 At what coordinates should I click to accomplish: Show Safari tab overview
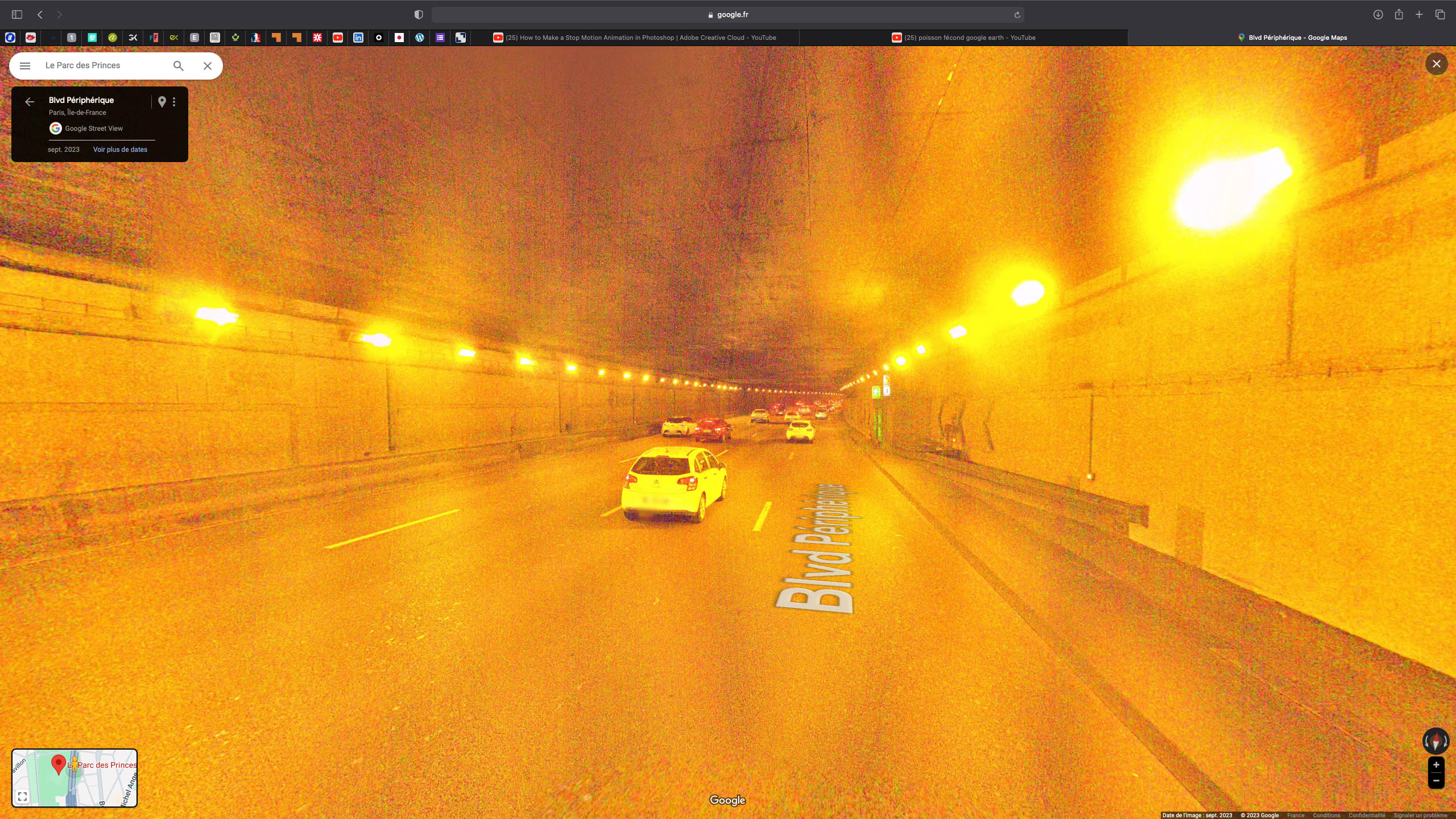pos(1440,15)
